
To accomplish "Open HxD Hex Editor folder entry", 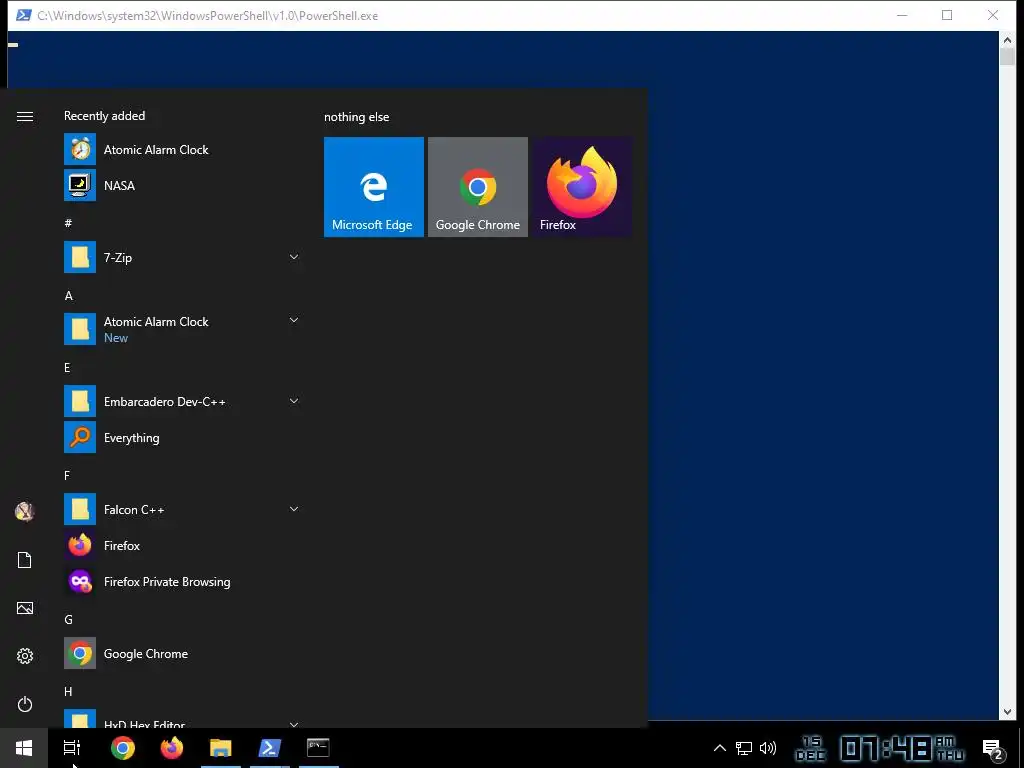I will click(182, 718).
